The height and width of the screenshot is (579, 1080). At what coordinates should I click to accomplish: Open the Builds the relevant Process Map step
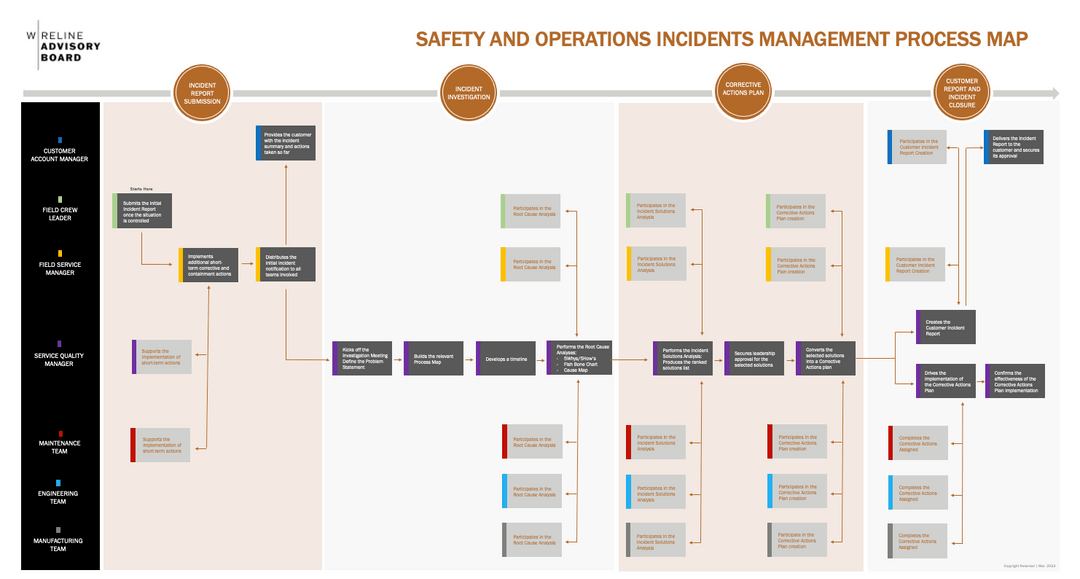coord(434,358)
